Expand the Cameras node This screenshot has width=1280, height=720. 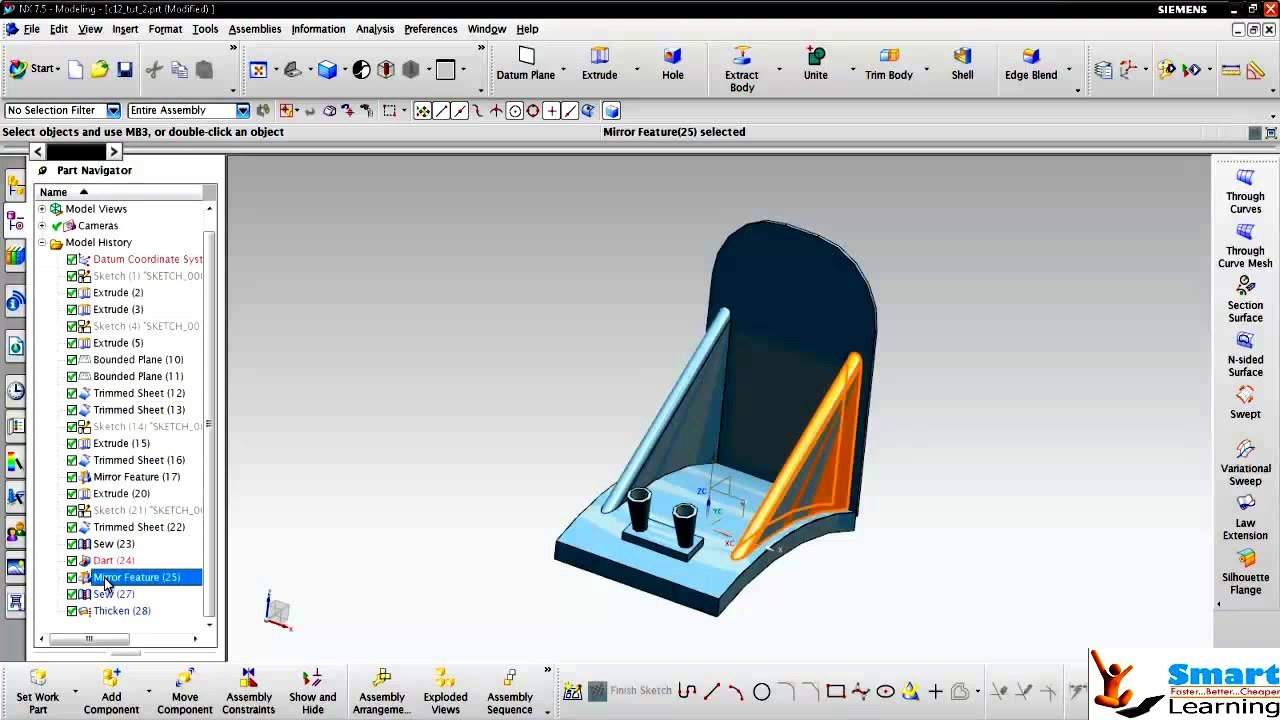pos(42,226)
